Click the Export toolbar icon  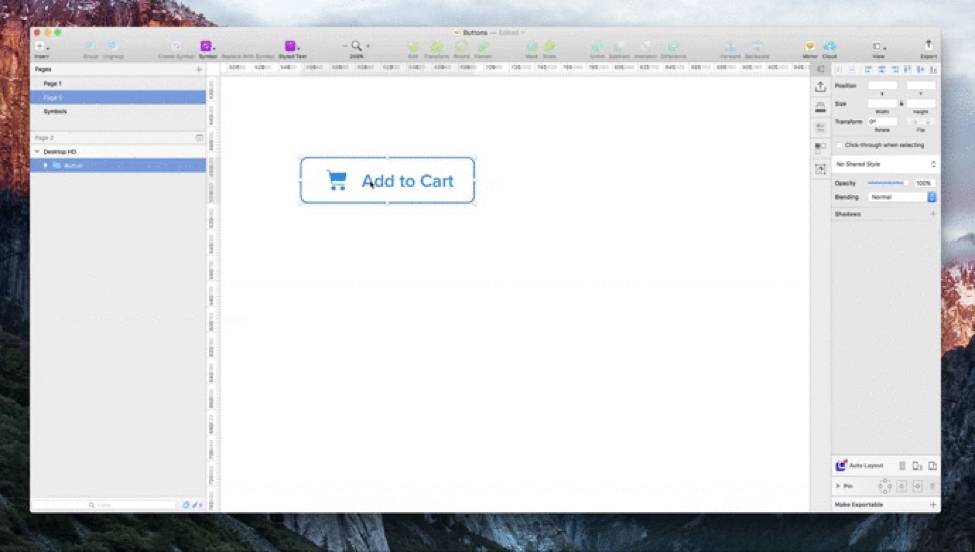point(928,45)
